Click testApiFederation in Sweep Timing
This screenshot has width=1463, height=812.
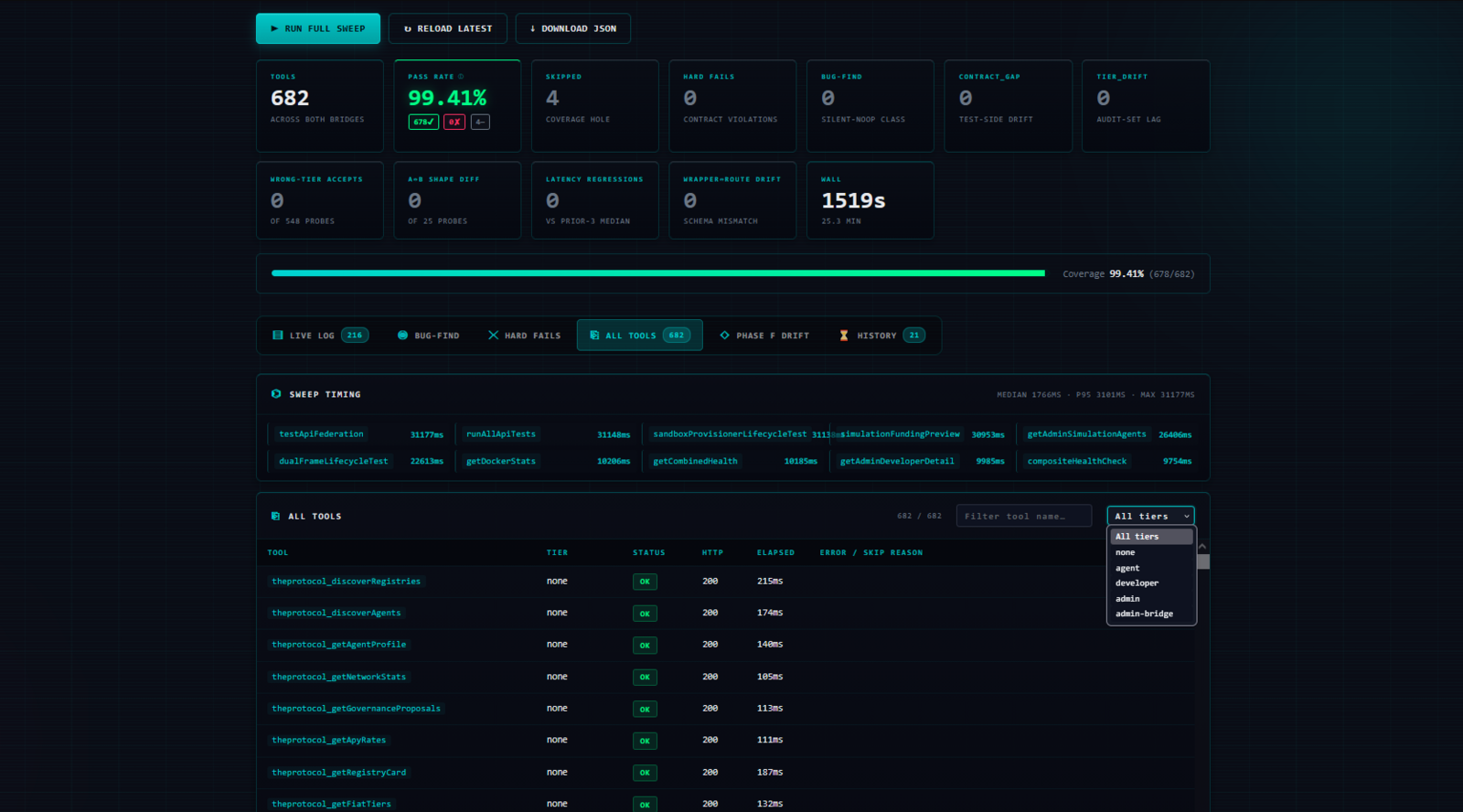[x=321, y=434]
